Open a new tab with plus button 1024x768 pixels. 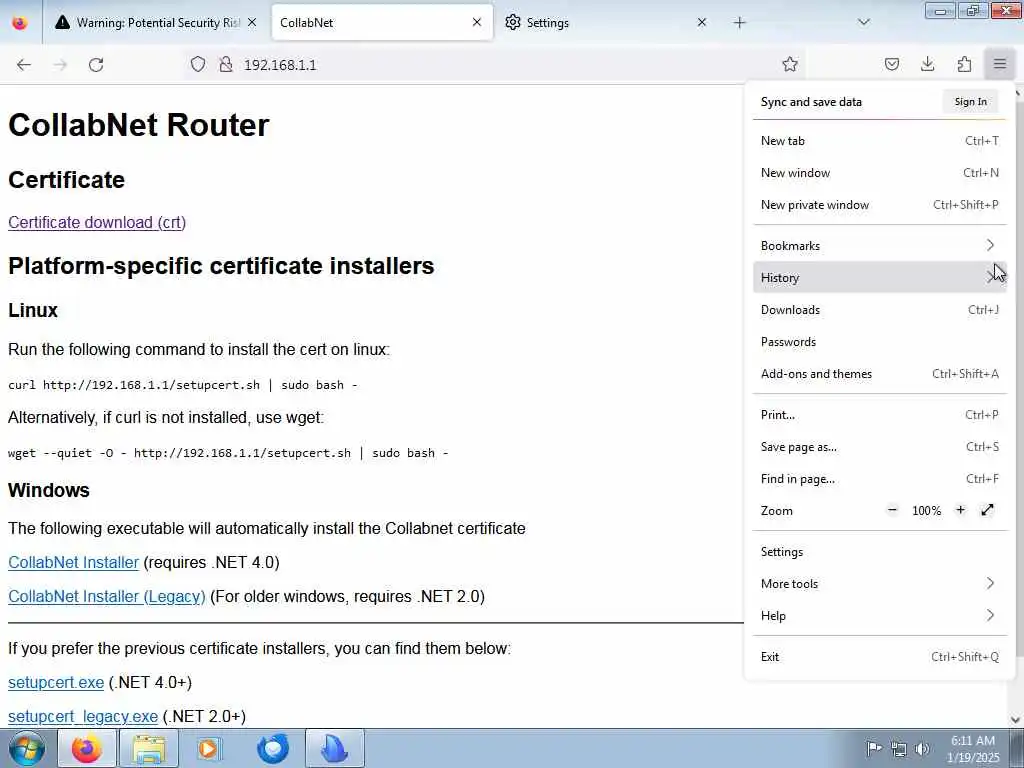pos(739,23)
